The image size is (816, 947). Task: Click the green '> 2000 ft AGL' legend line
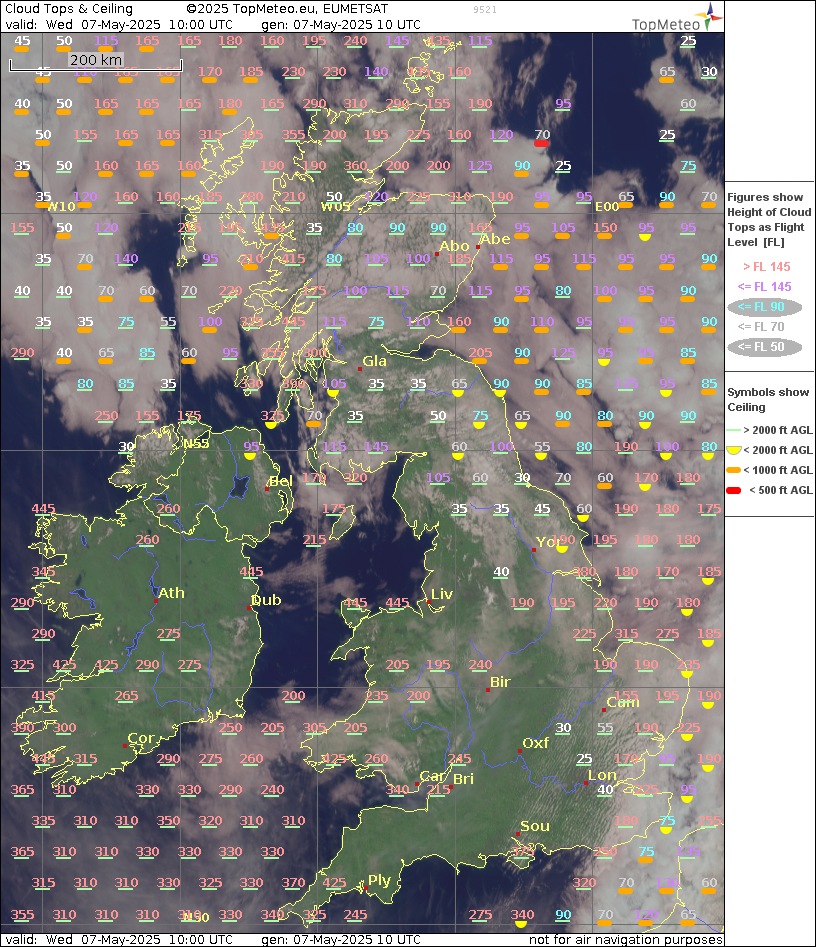click(733, 430)
